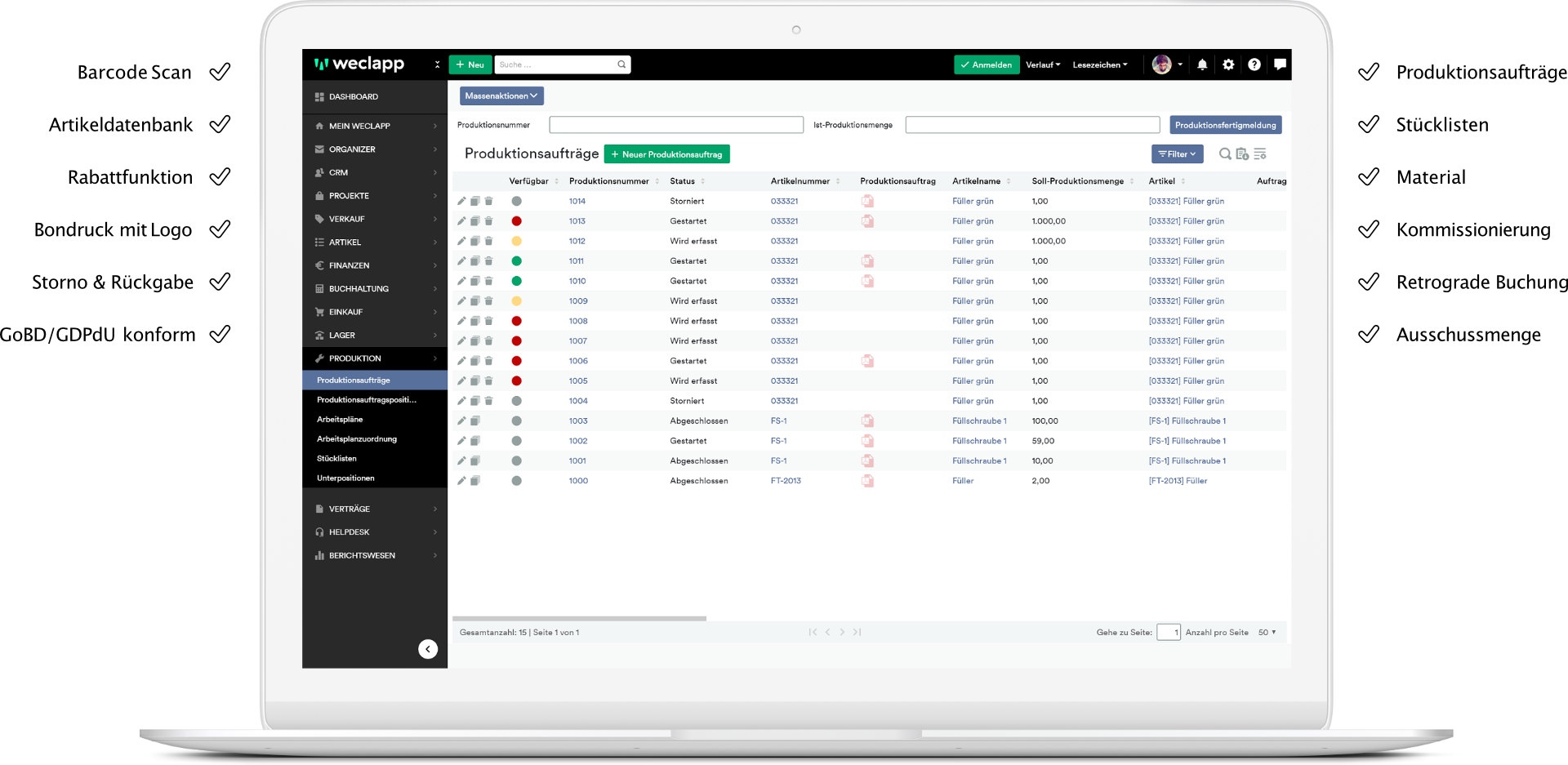Open the chat speech bubble icon
Image resolution: width=1568 pixels, height=765 pixels.
coord(1280,64)
